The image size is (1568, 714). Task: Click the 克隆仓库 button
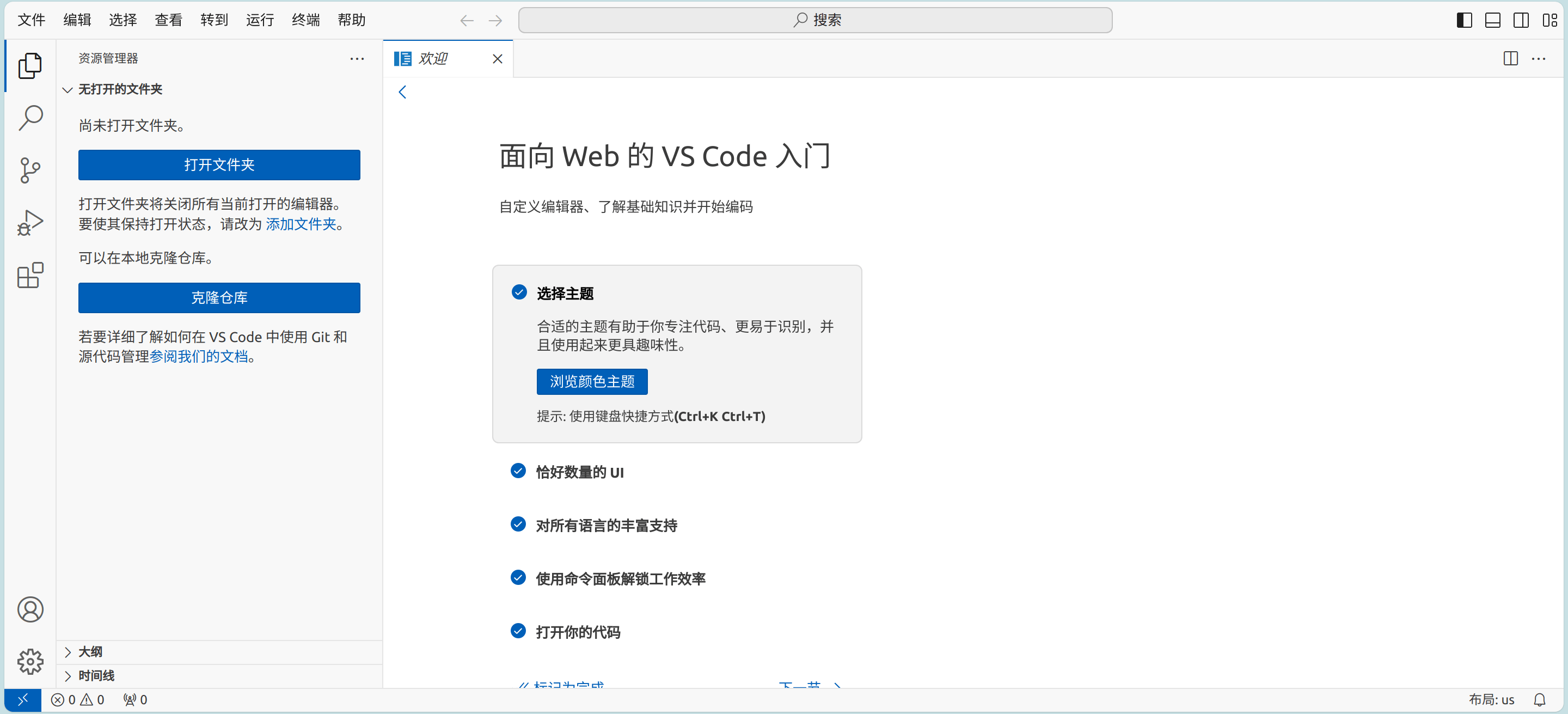pyautogui.click(x=219, y=298)
